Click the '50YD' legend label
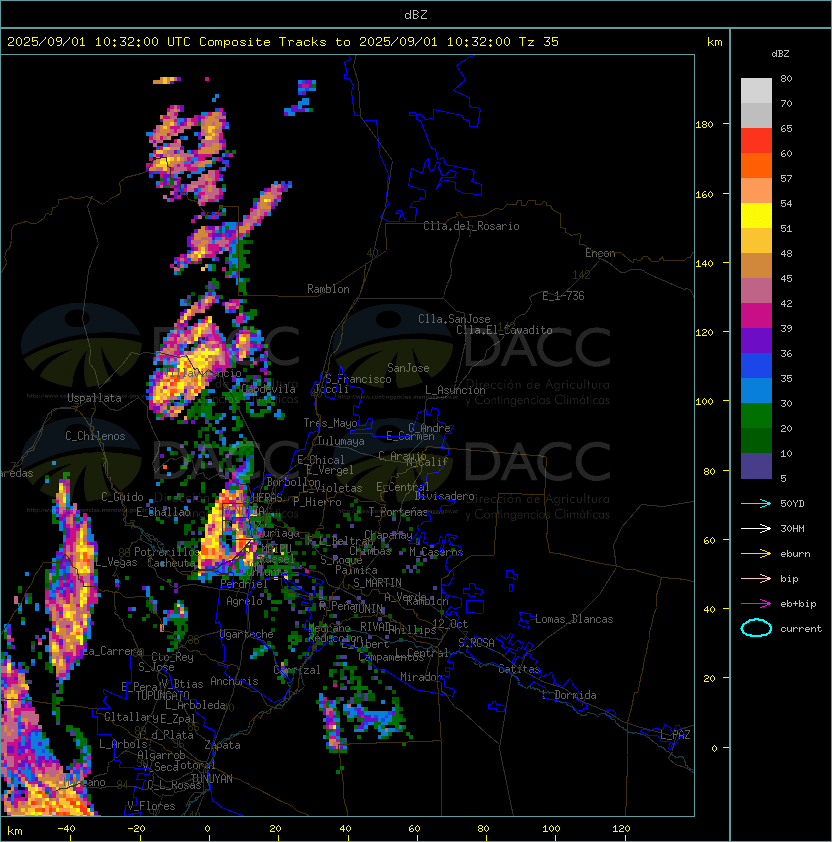This screenshot has height=842, width=832. coord(792,503)
